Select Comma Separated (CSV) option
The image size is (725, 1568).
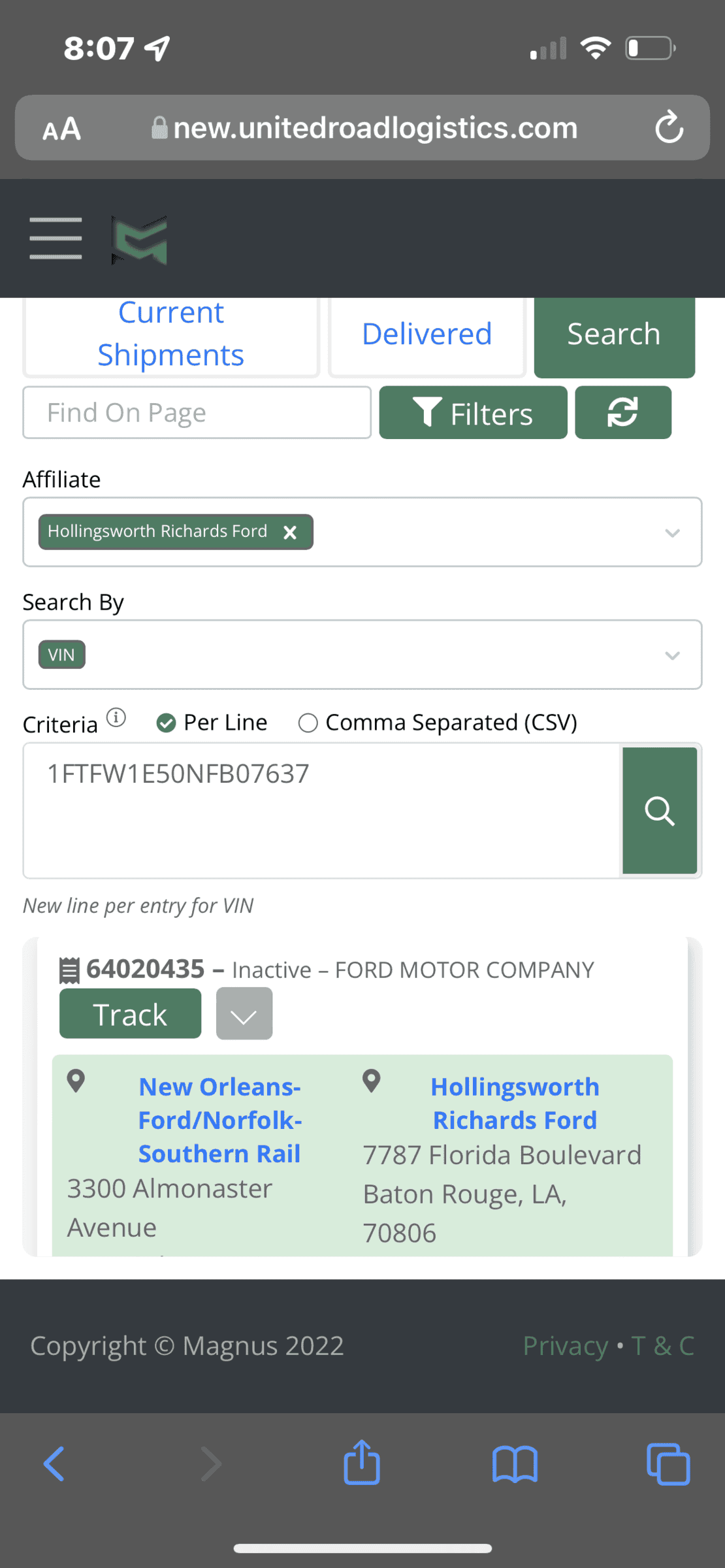pos(308,723)
